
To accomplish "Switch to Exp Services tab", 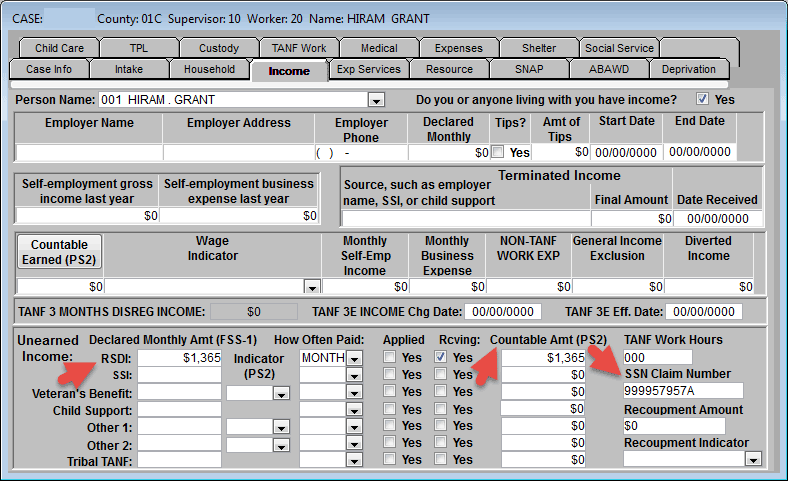I will pyautogui.click(x=369, y=69).
